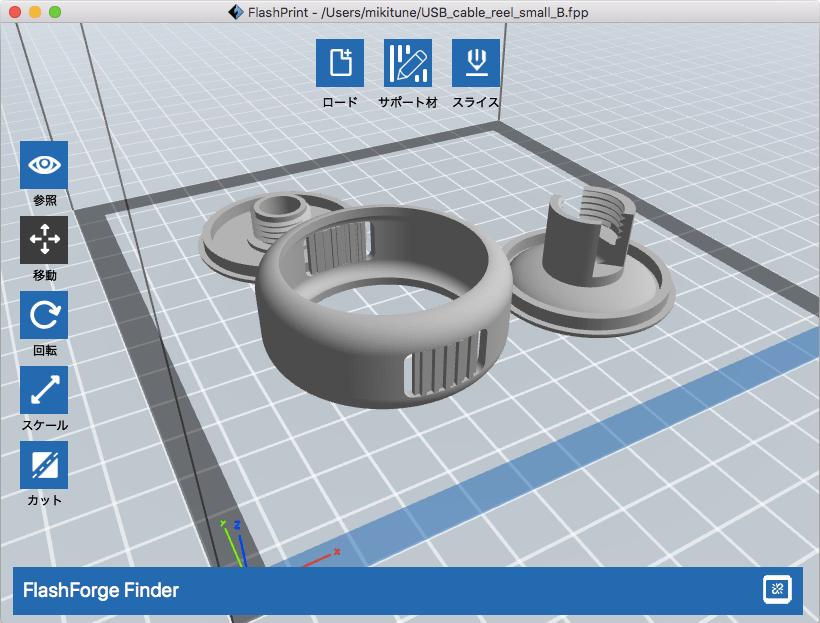Screen dimensions: 820x623
Task: Choose the Scale (スケール) tool
Action: (44, 390)
